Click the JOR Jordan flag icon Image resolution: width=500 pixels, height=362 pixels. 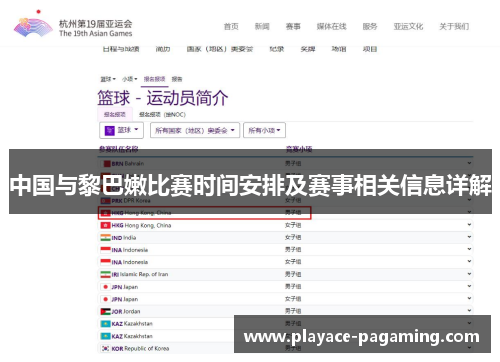[x=105, y=311]
